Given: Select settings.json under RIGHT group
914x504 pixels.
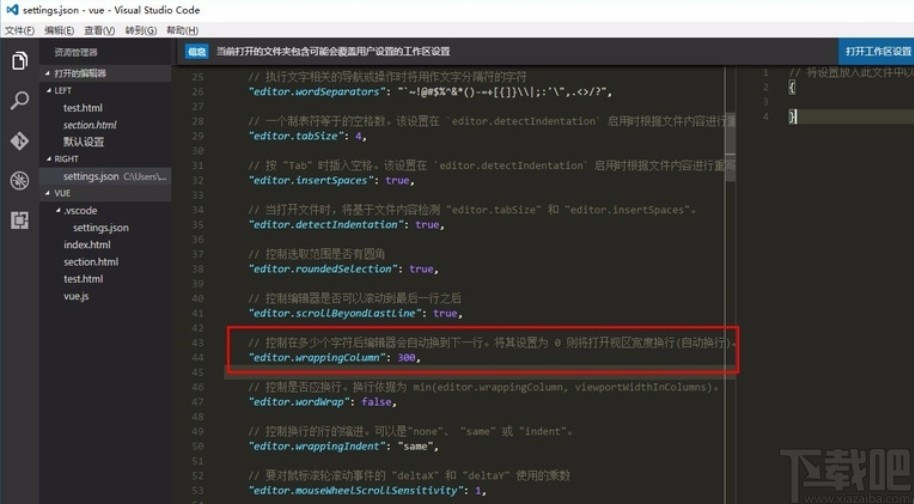Looking at the screenshot, I should (105, 176).
